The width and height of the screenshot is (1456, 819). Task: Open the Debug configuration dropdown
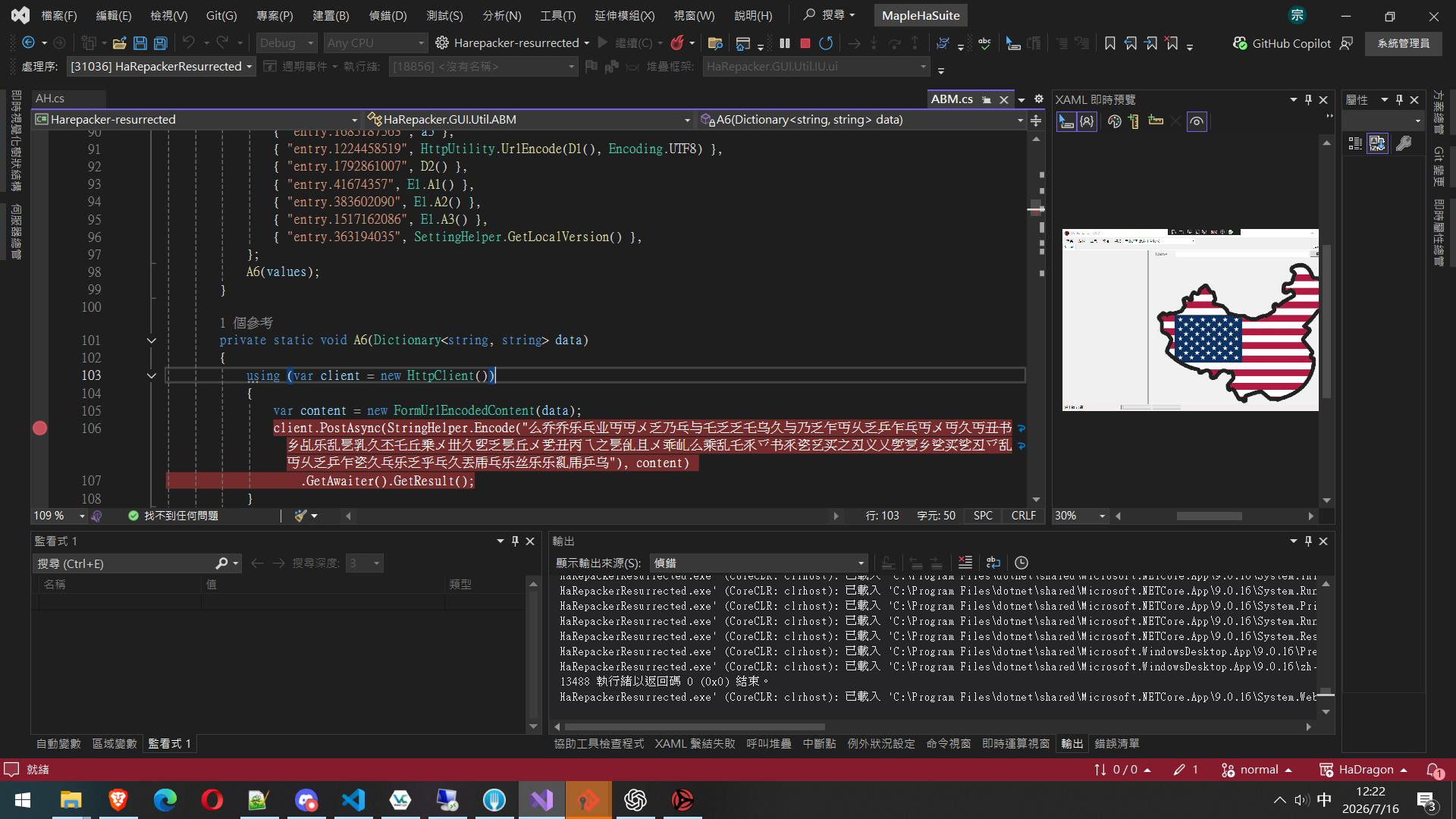coord(286,43)
